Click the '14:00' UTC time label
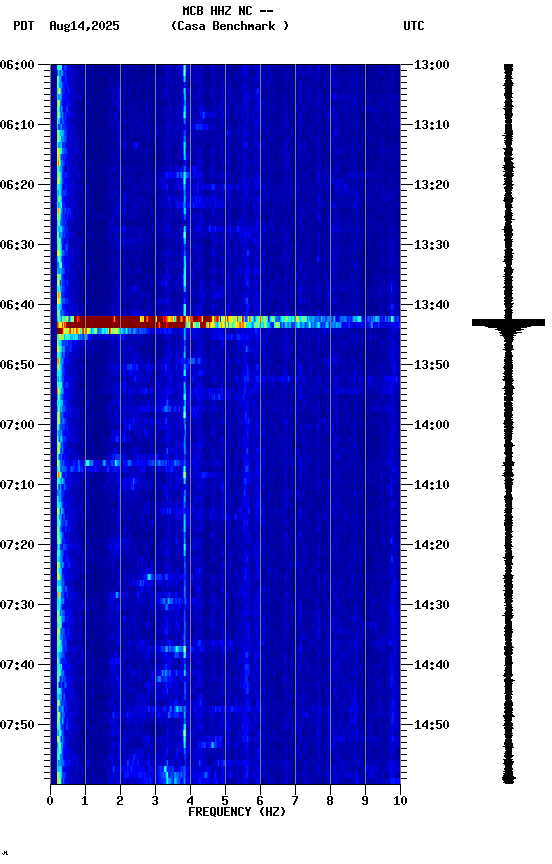552x864 pixels. click(431, 425)
